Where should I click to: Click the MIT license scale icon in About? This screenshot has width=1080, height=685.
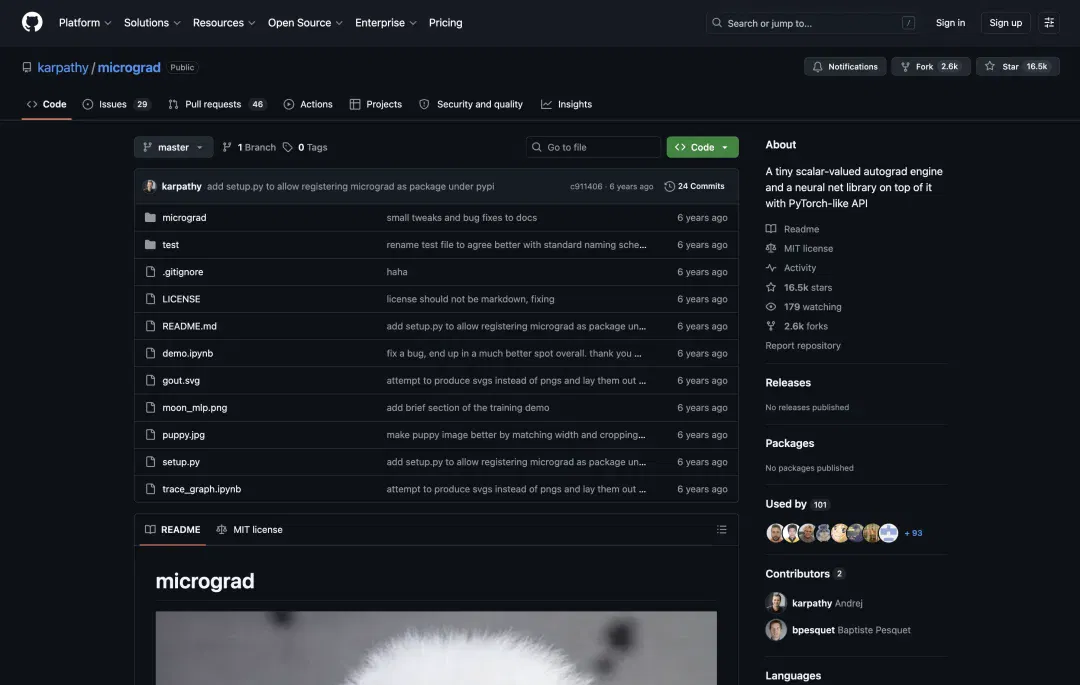pos(771,249)
